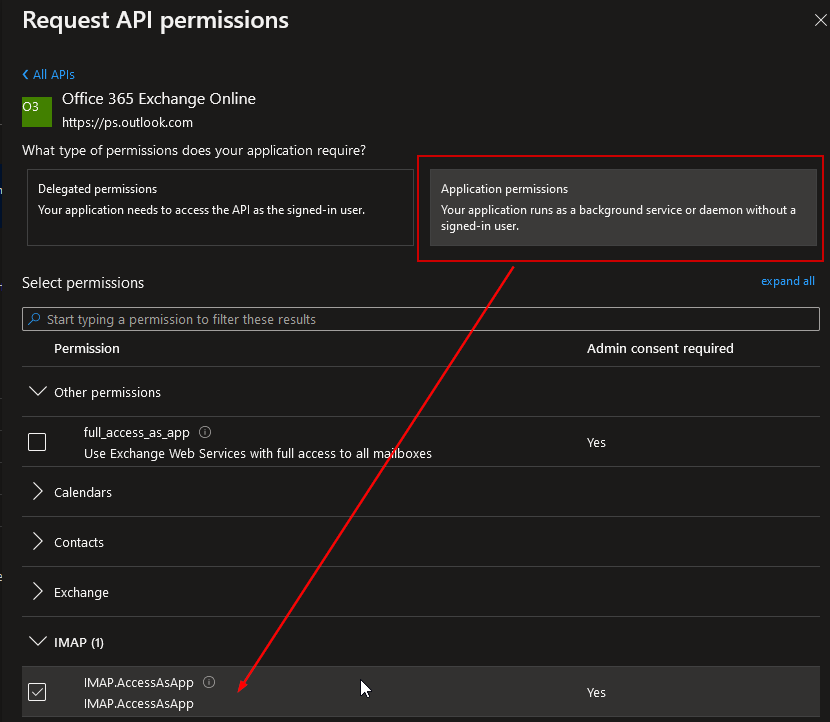This screenshot has width=830, height=722.
Task: Expand the Contacts permission group
Action: click(38, 542)
